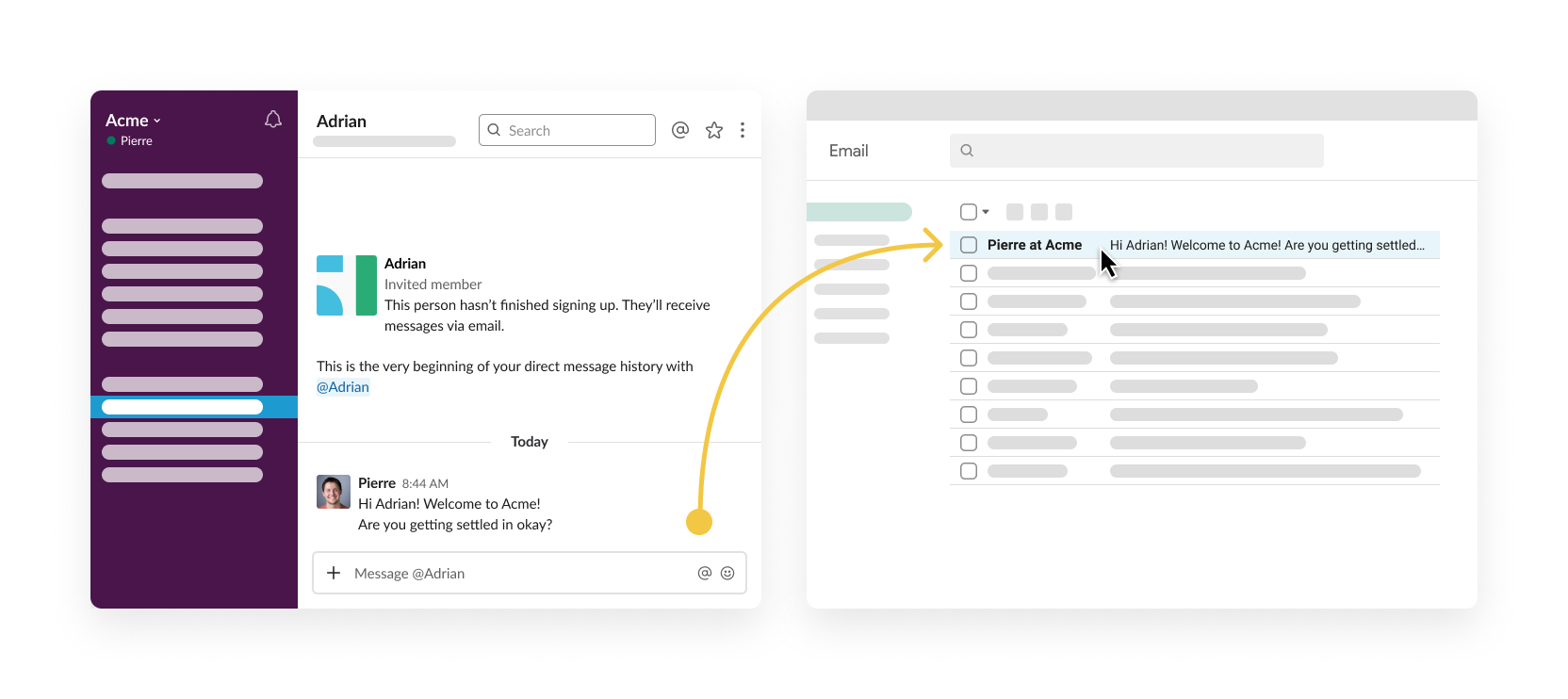Viewport: 1568px width, 699px height.
Task: Click the Email search bar
Action: [x=1136, y=151]
